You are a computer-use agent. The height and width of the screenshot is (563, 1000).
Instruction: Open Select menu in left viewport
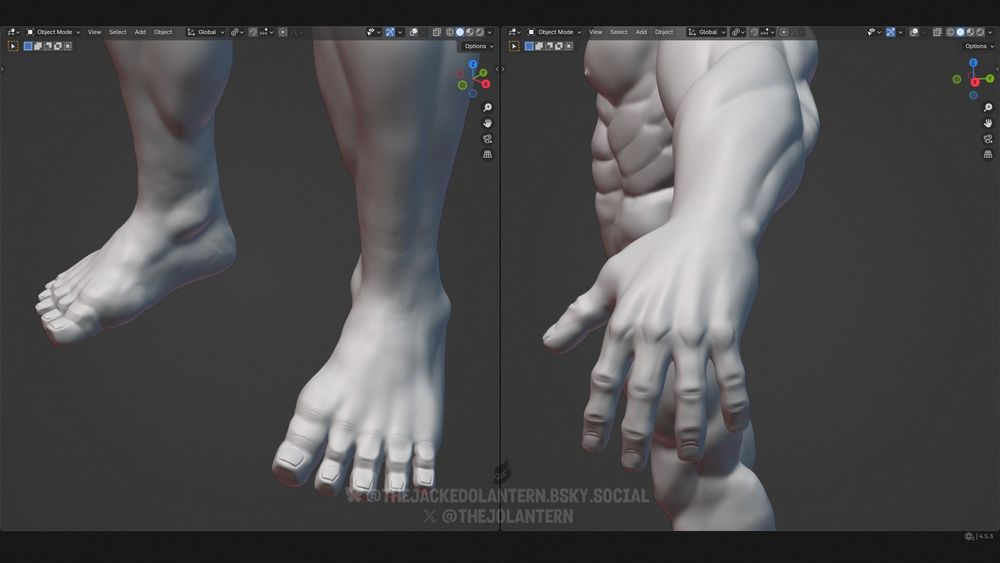117,32
